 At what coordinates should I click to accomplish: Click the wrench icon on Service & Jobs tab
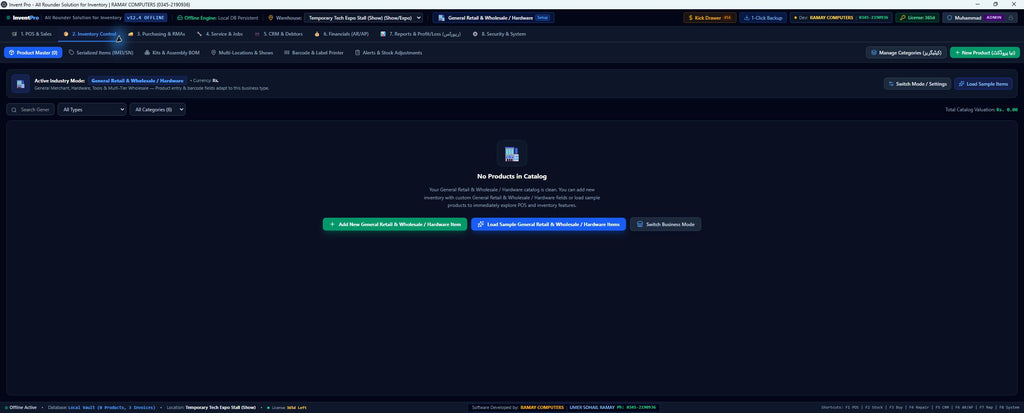pos(199,33)
